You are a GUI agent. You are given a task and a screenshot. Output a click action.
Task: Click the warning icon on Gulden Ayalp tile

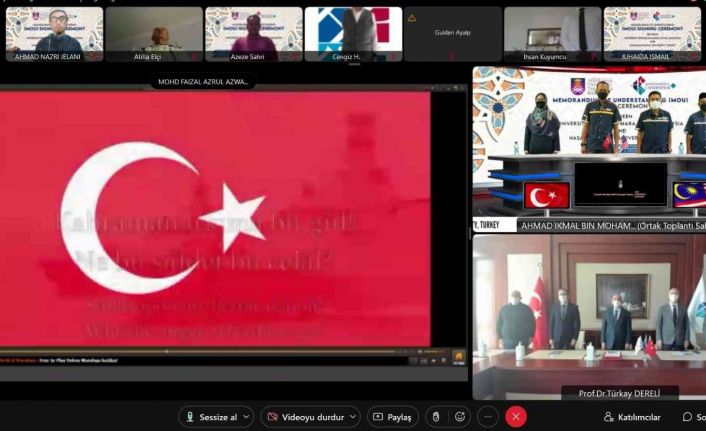point(412,18)
